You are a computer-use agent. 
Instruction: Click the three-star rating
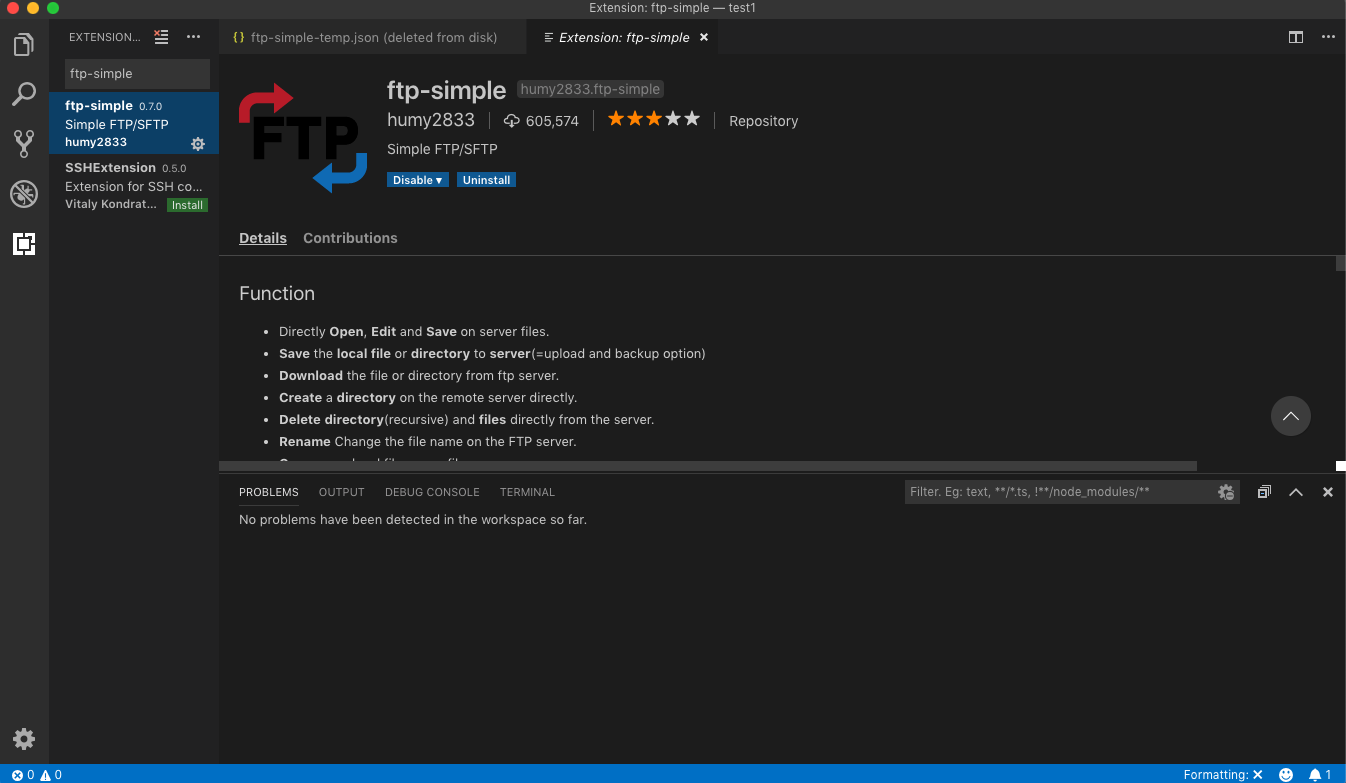click(x=654, y=119)
